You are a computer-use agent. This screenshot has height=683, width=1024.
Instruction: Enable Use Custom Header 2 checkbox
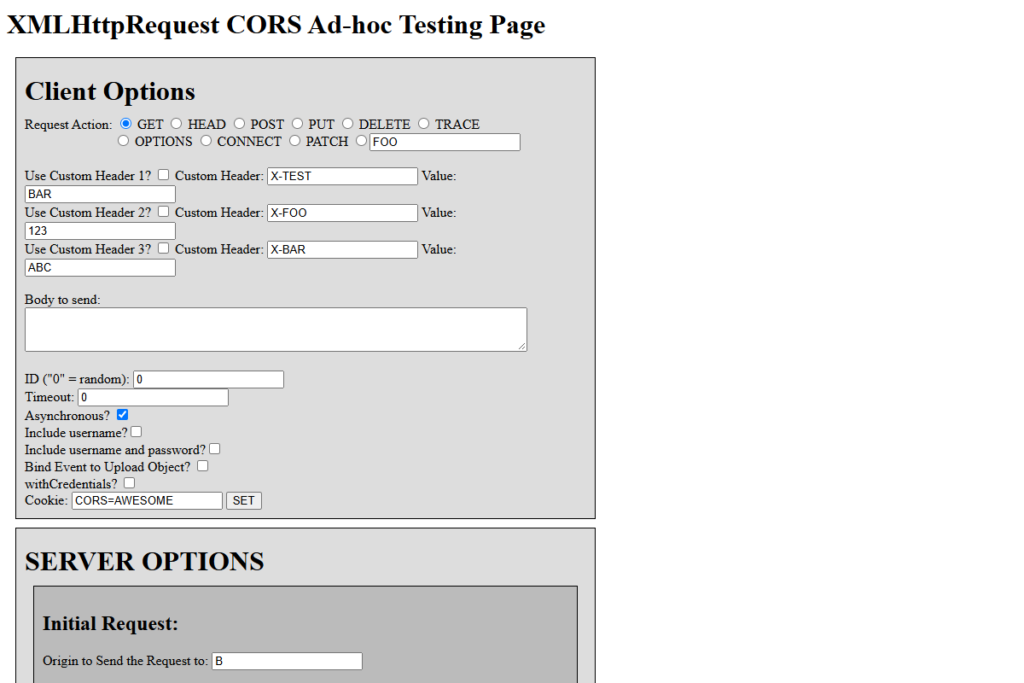163,212
